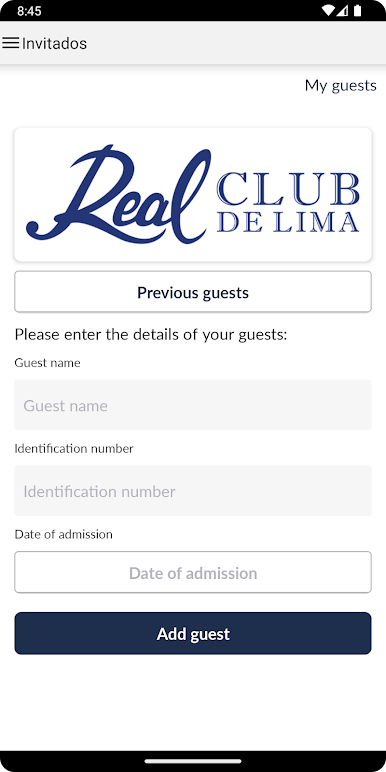Viewport: 386px width, 772px height.
Task: Tap the Wi-Fi status icon
Action: coord(328,10)
